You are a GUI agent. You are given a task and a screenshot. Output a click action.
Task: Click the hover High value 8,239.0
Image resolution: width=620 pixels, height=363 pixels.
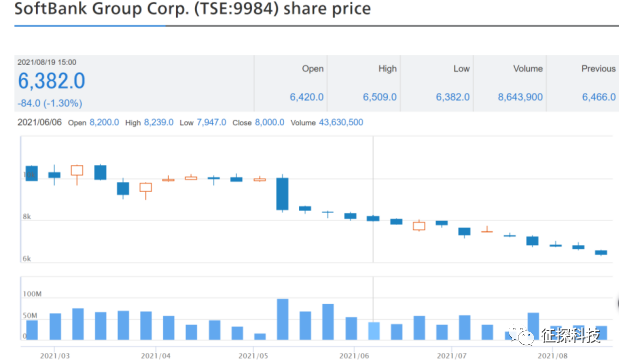click(x=159, y=122)
